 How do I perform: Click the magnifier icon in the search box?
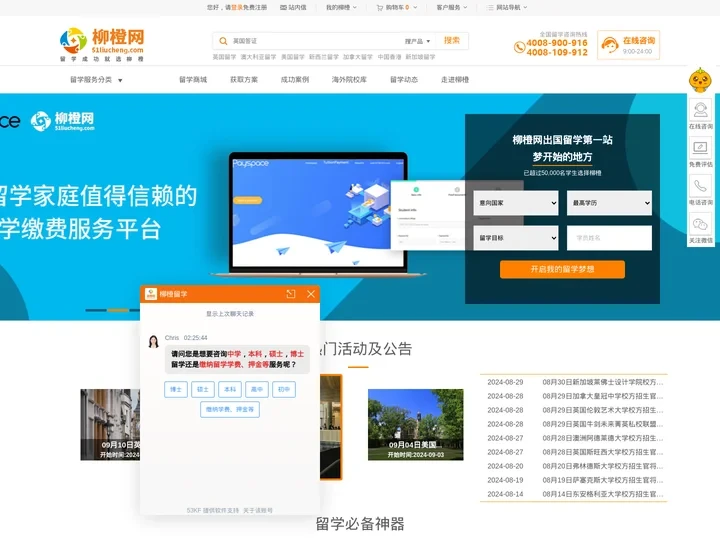click(x=223, y=41)
